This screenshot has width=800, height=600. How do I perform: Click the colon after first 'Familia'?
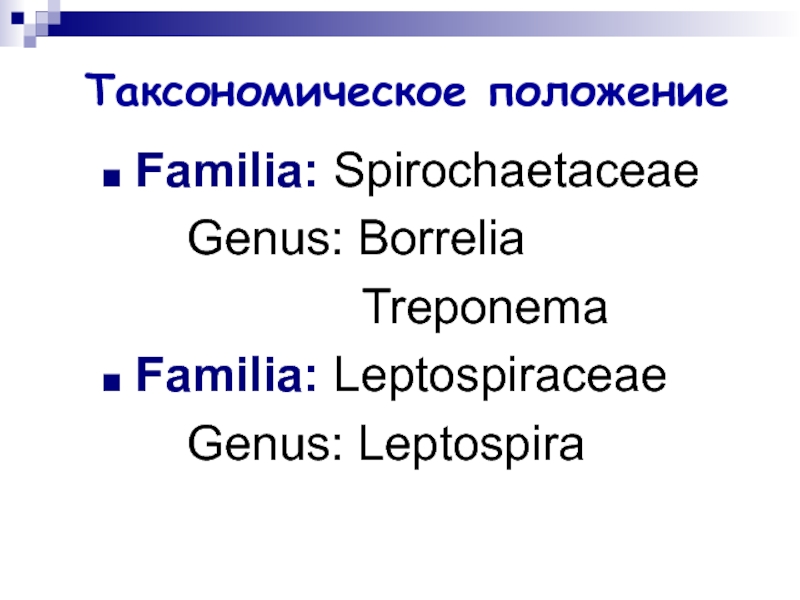[x=311, y=176]
